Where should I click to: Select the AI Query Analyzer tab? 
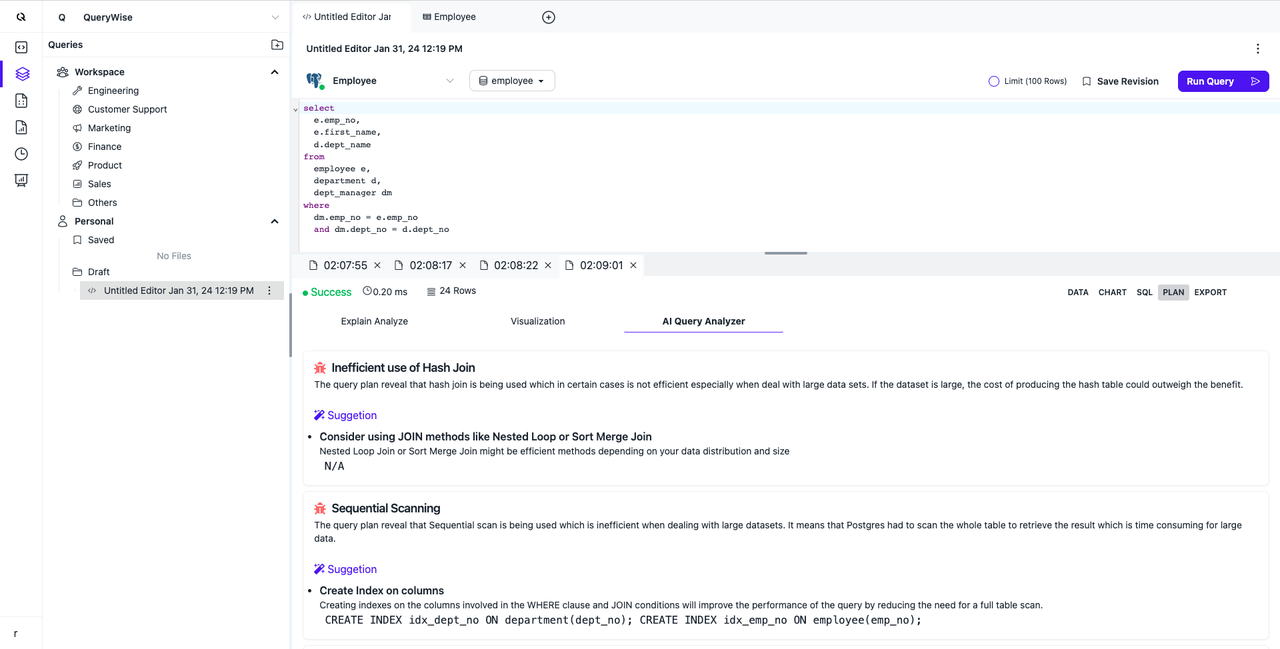[703, 321]
